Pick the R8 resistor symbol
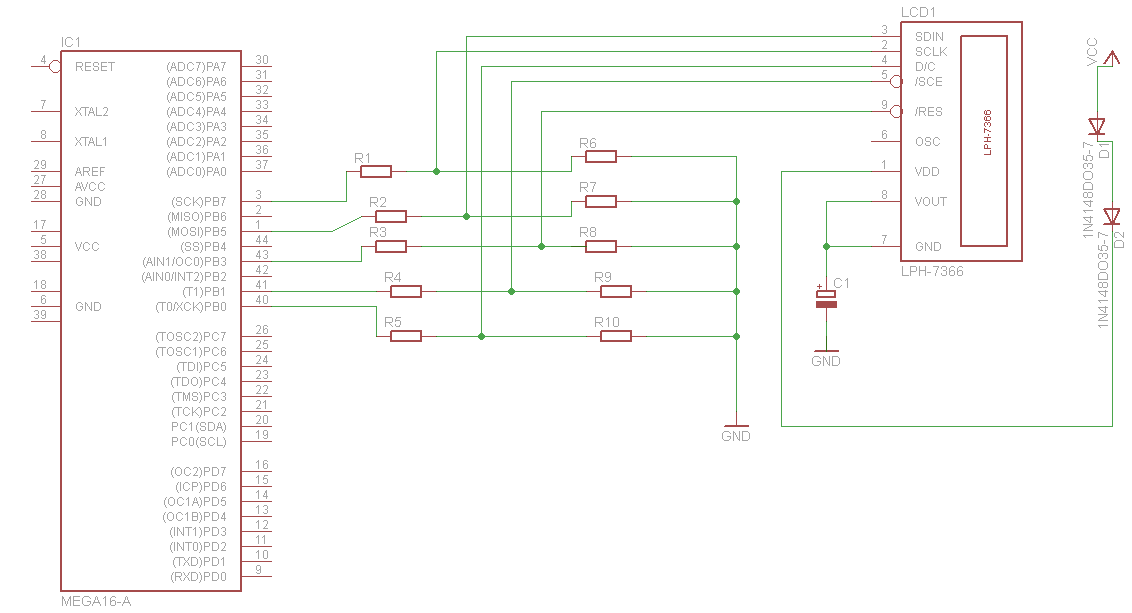 click(x=601, y=246)
